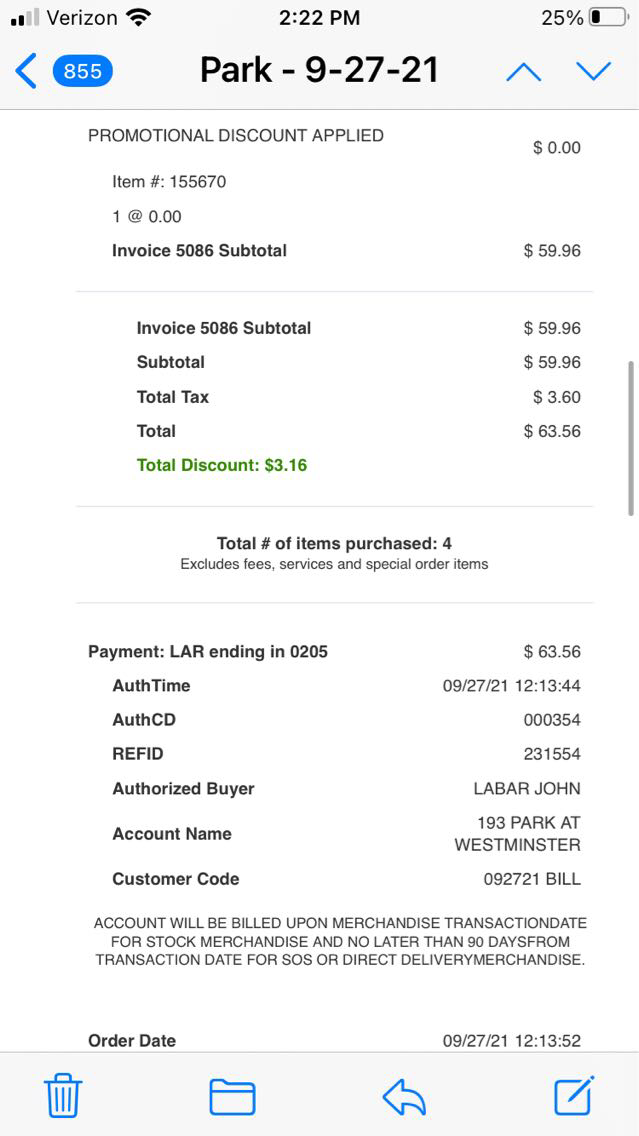639x1136 pixels.
Task: Tap the Wi-Fi icon in status bar
Action: 139,17
